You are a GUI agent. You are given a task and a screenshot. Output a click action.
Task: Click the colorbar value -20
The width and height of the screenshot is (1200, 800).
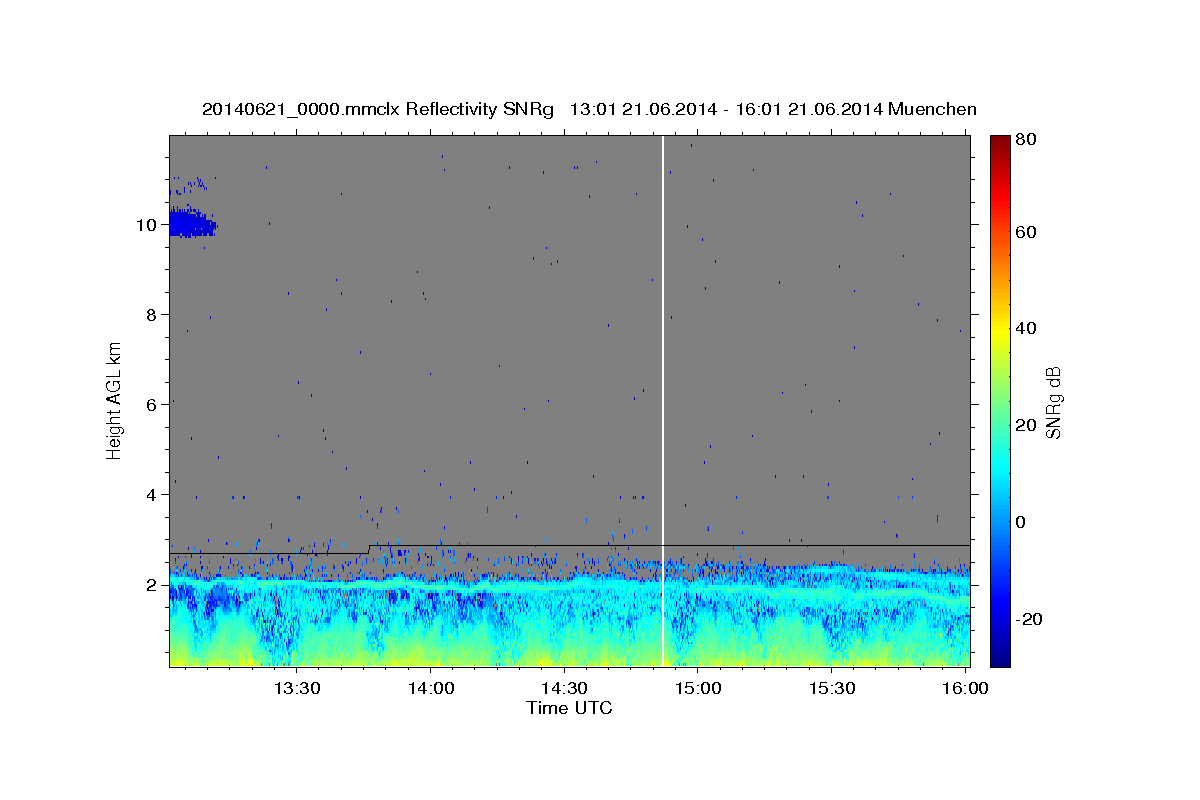1030,619
